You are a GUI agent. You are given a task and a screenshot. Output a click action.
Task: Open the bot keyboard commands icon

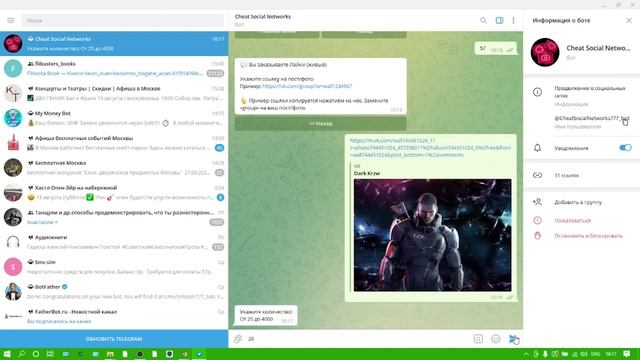(478, 339)
